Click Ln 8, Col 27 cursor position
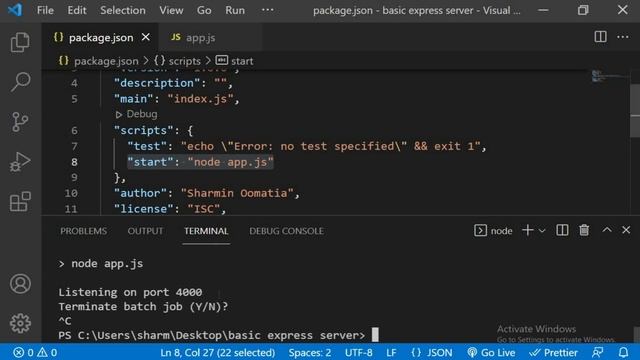Image resolution: width=640 pixels, height=360 pixels. coord(218,352)
